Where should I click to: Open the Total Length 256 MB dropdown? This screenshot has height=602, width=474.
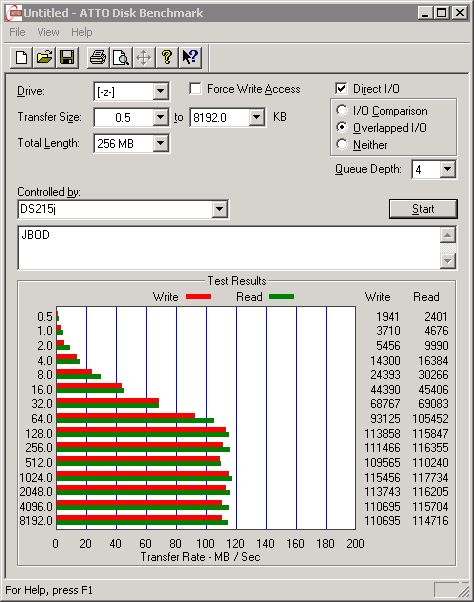click(x=160, y=144)
